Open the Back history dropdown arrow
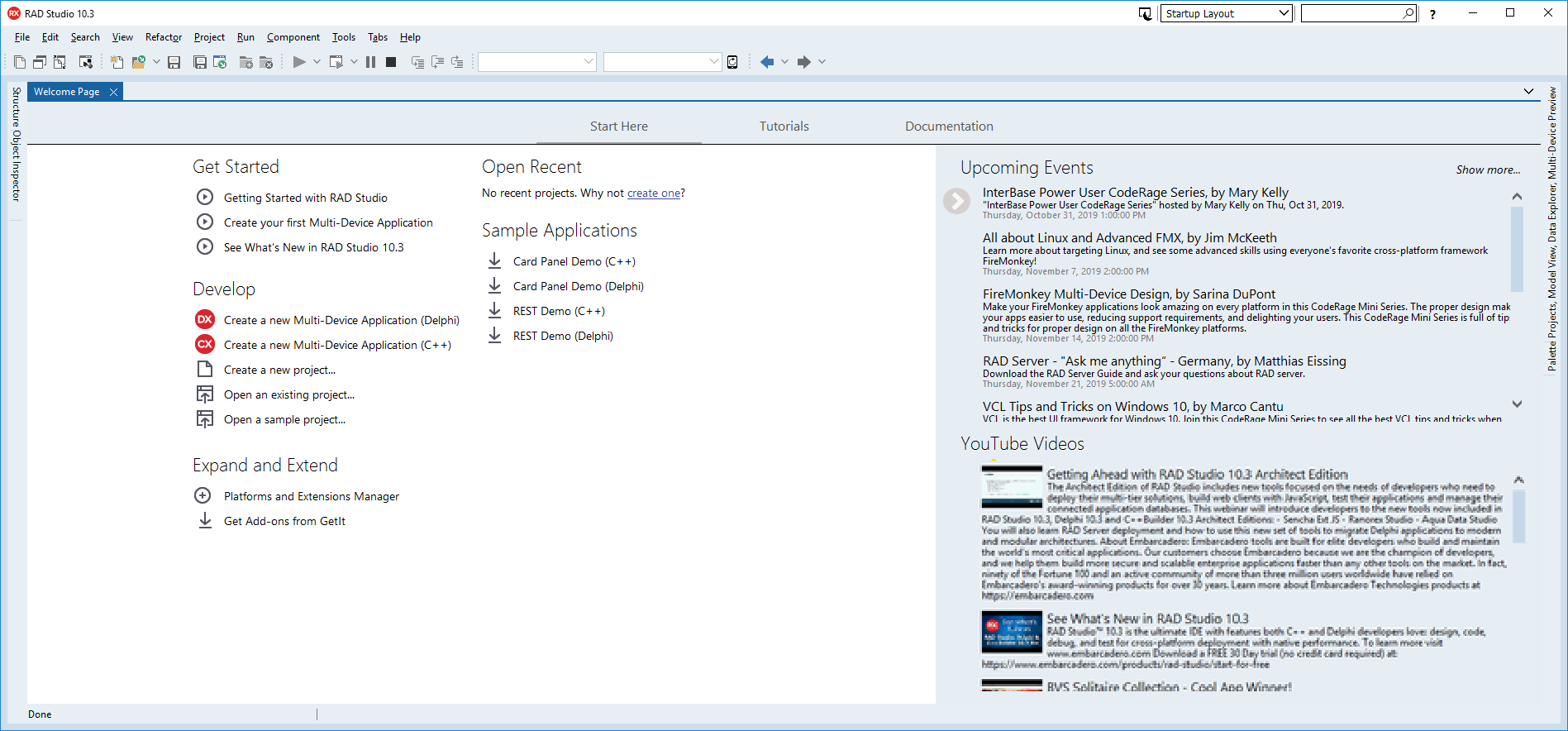The image size is (1568, 731). (784, 62)
